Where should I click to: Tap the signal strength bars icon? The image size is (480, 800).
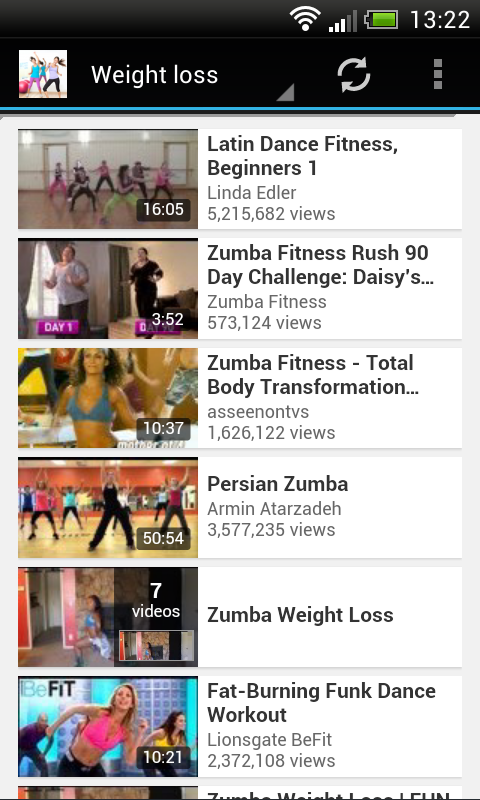pos(342,21)
